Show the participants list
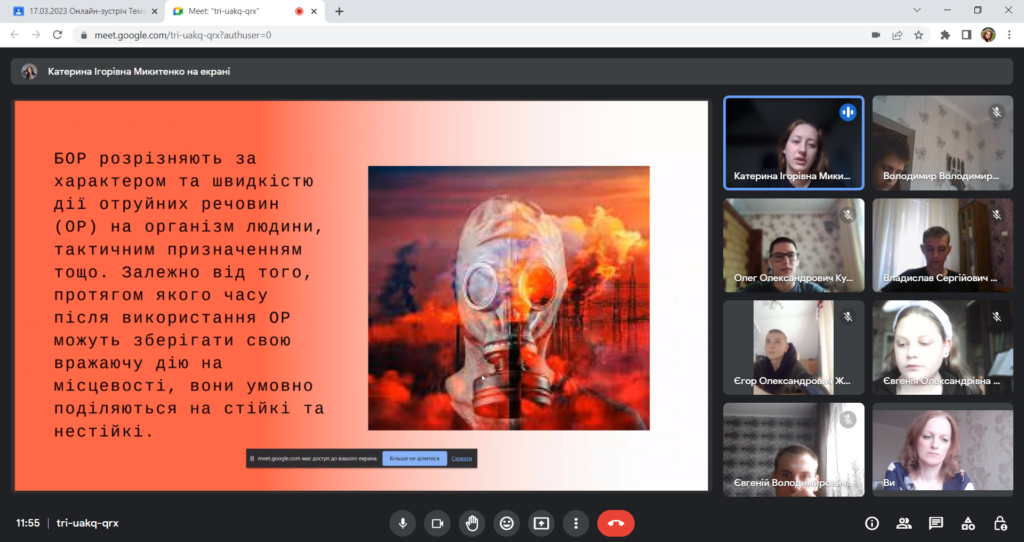 click(x=904, y=523)
